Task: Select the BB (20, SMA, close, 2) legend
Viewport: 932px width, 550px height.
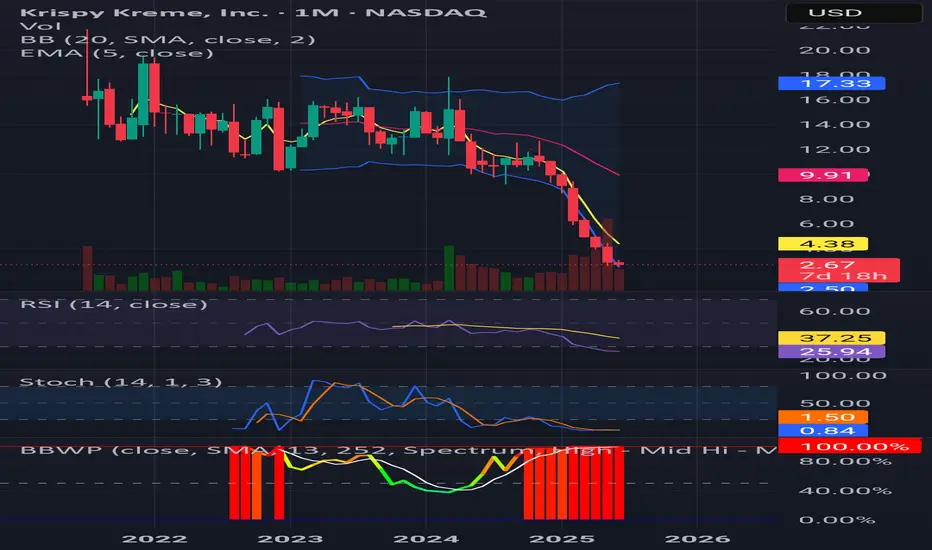Action: [168, 40]
